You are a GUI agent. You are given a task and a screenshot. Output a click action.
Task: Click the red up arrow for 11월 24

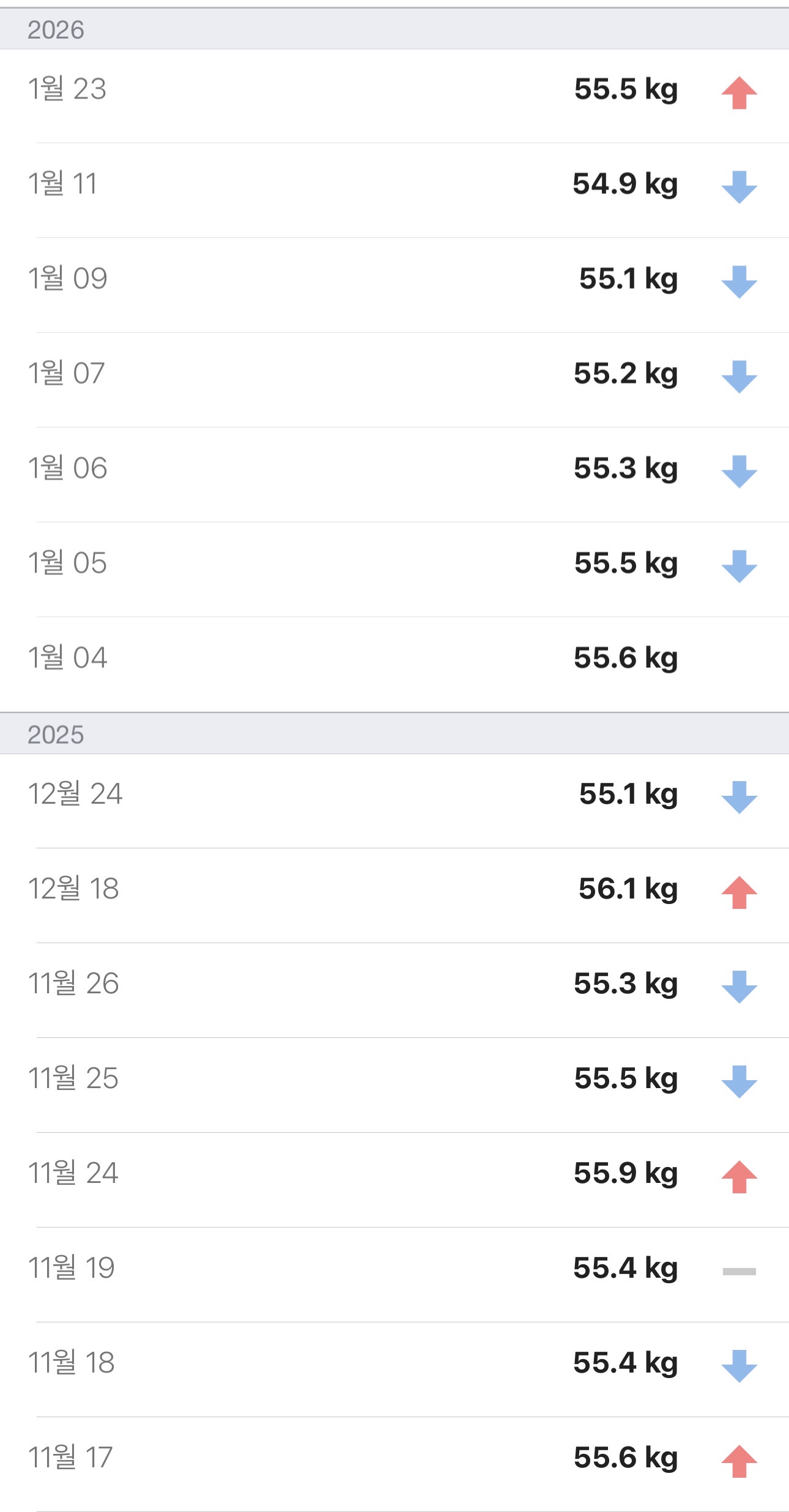(x=739, y=1177)
